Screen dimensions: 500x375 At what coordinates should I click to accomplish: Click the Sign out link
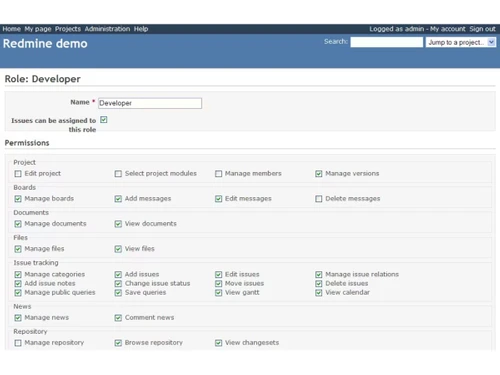(482, 29)
